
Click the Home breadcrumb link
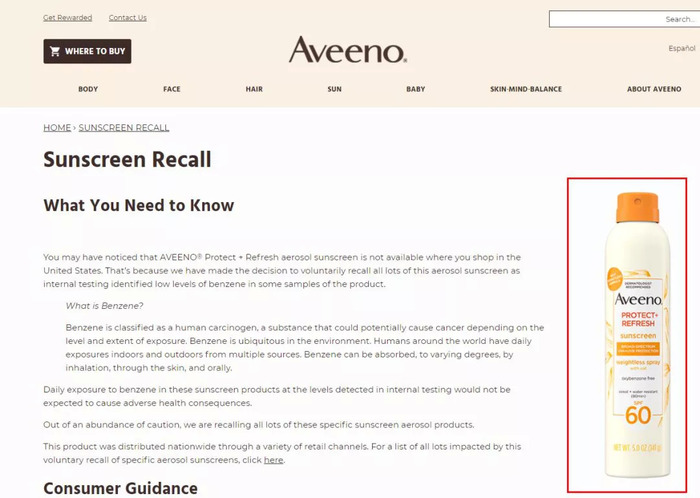[57, 128]
